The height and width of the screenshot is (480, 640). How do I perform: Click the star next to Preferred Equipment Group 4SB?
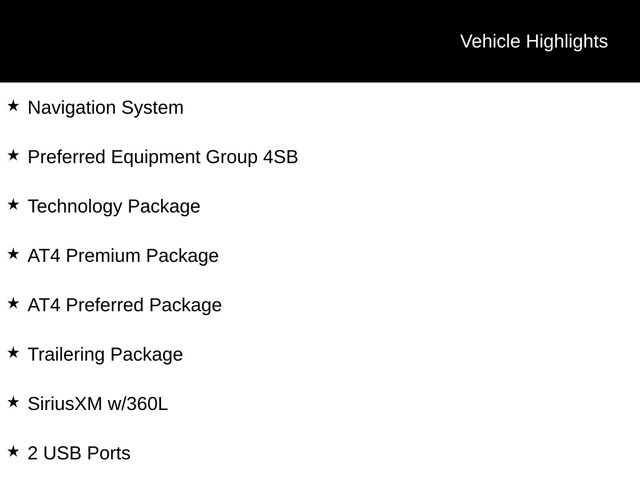(13, 155)
